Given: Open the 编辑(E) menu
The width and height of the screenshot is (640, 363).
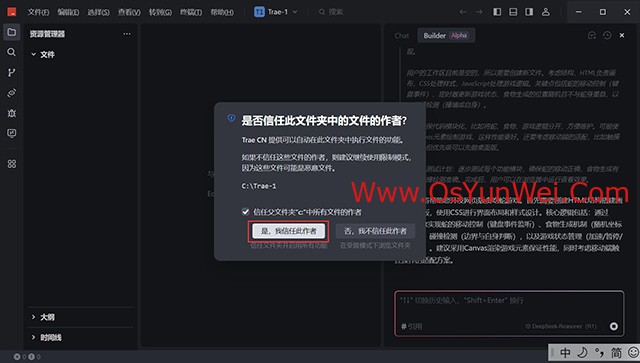Looking at the screenshot, I should 68,12.
